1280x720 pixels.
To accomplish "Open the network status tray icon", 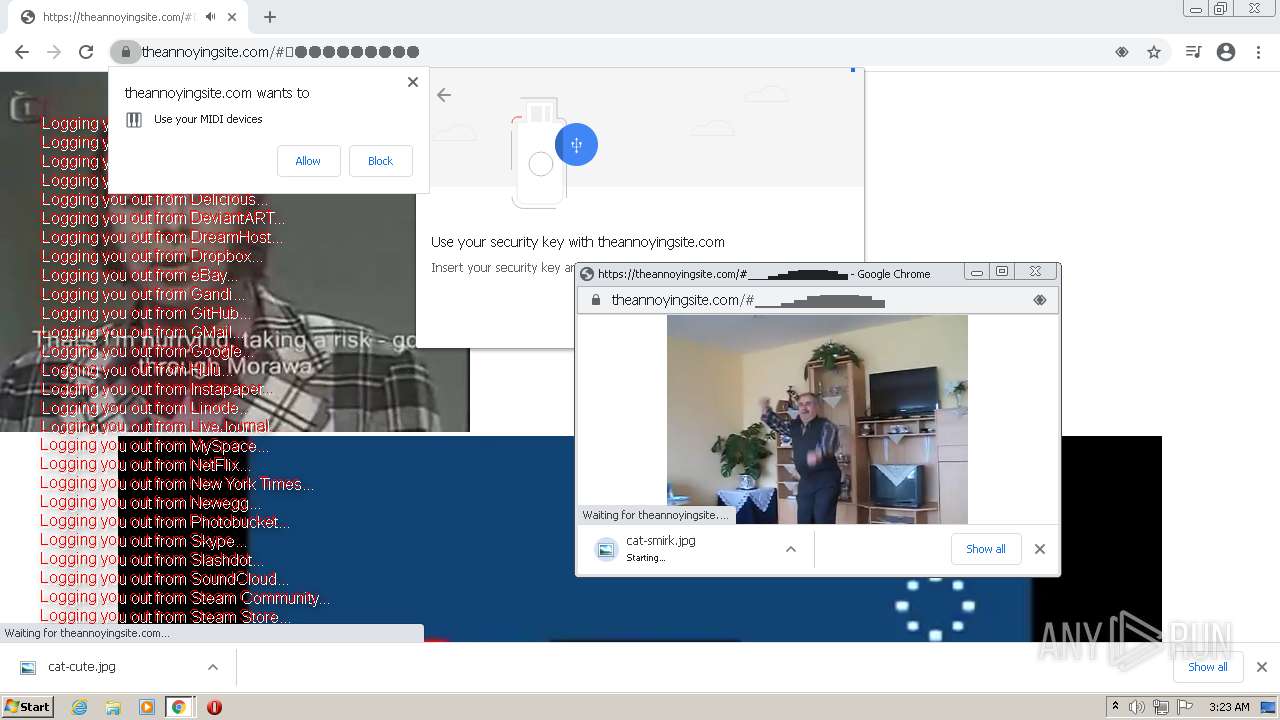I will tap(1161, 707).
